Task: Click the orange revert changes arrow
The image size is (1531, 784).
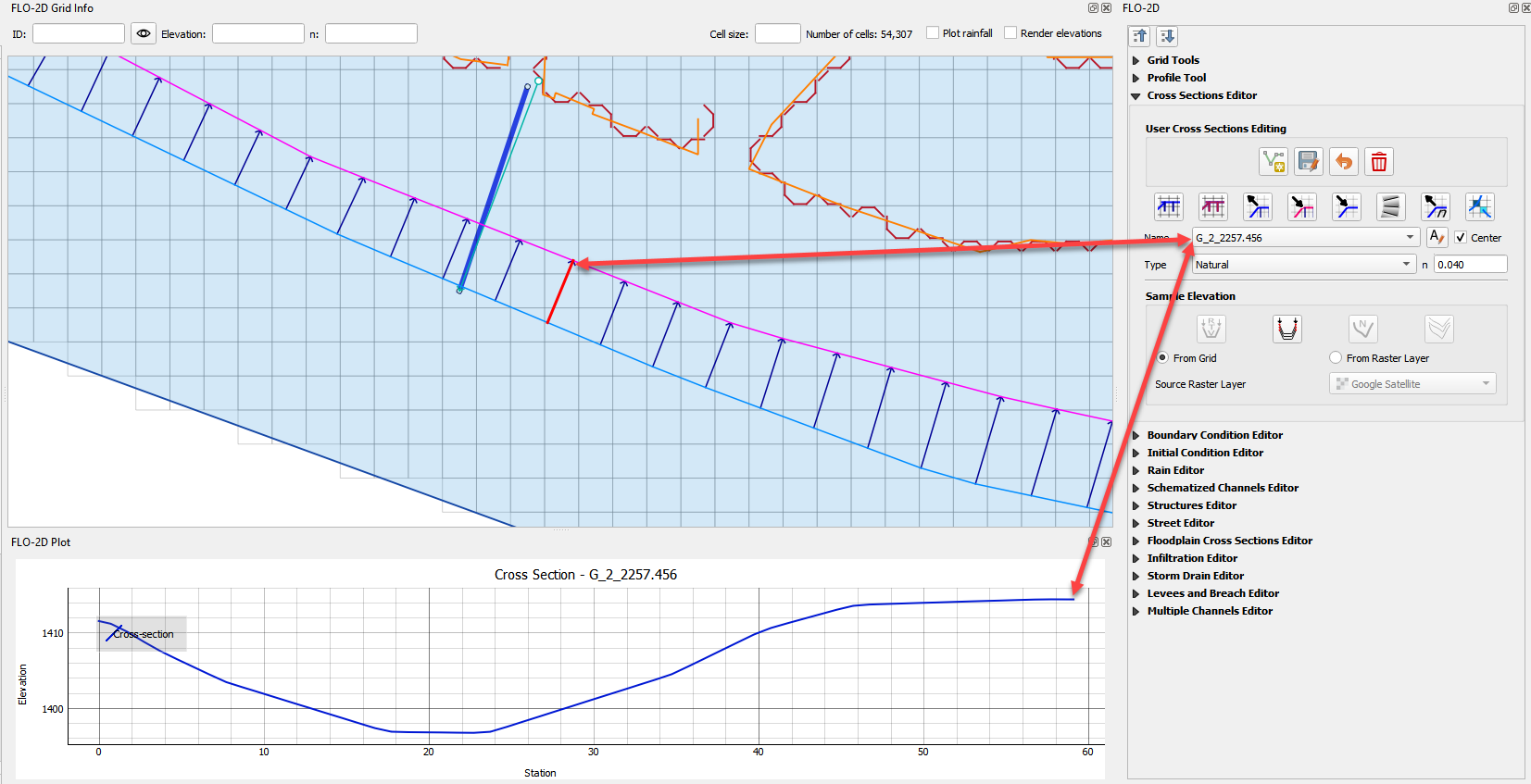Action: 1343,162
